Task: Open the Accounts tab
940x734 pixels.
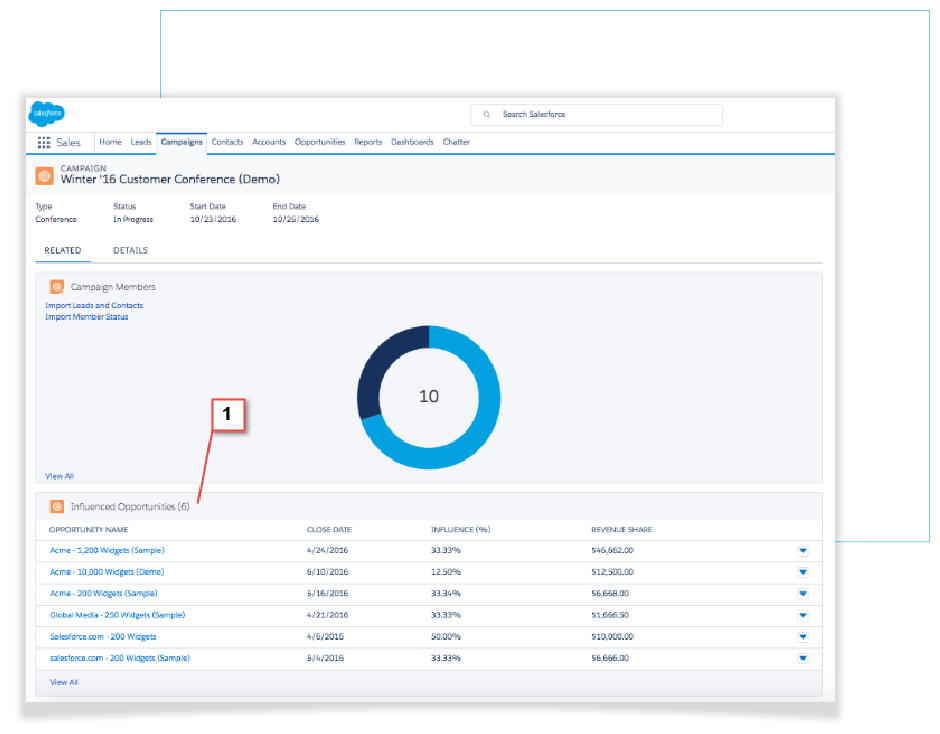Action: pos(269,142)
